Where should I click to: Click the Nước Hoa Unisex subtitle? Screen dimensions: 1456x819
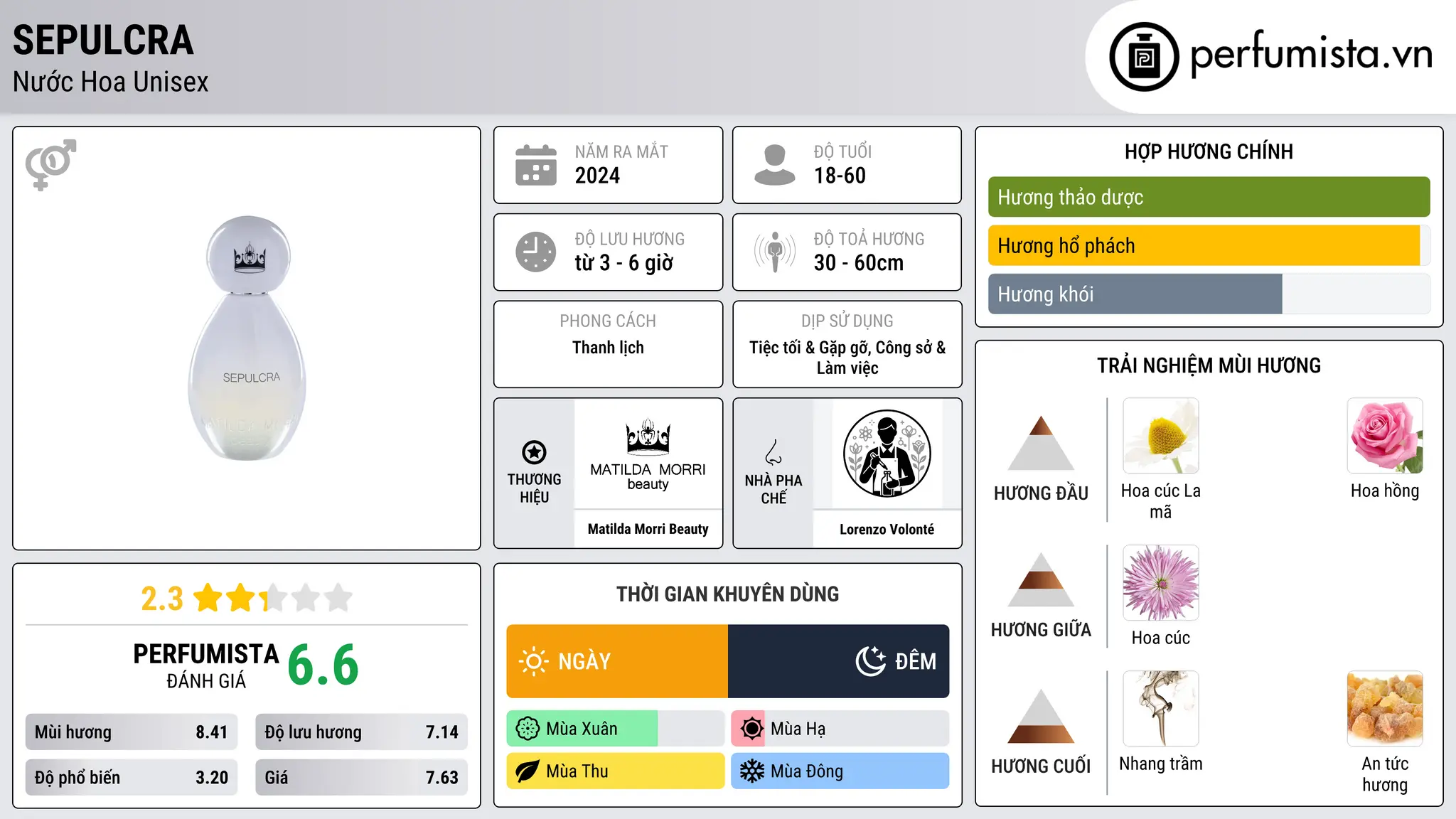(x=110, y=82)
